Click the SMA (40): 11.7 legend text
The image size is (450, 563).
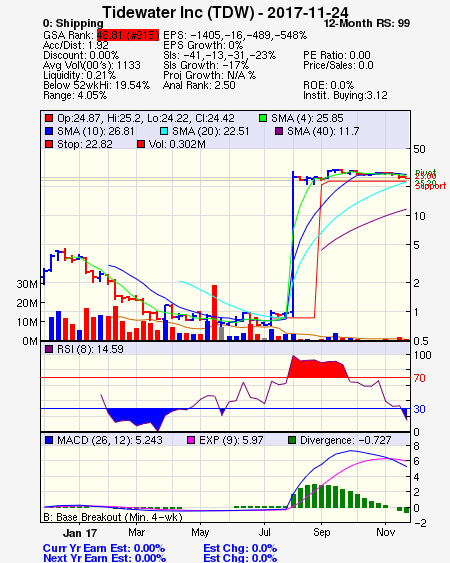[x=323, y=131]
